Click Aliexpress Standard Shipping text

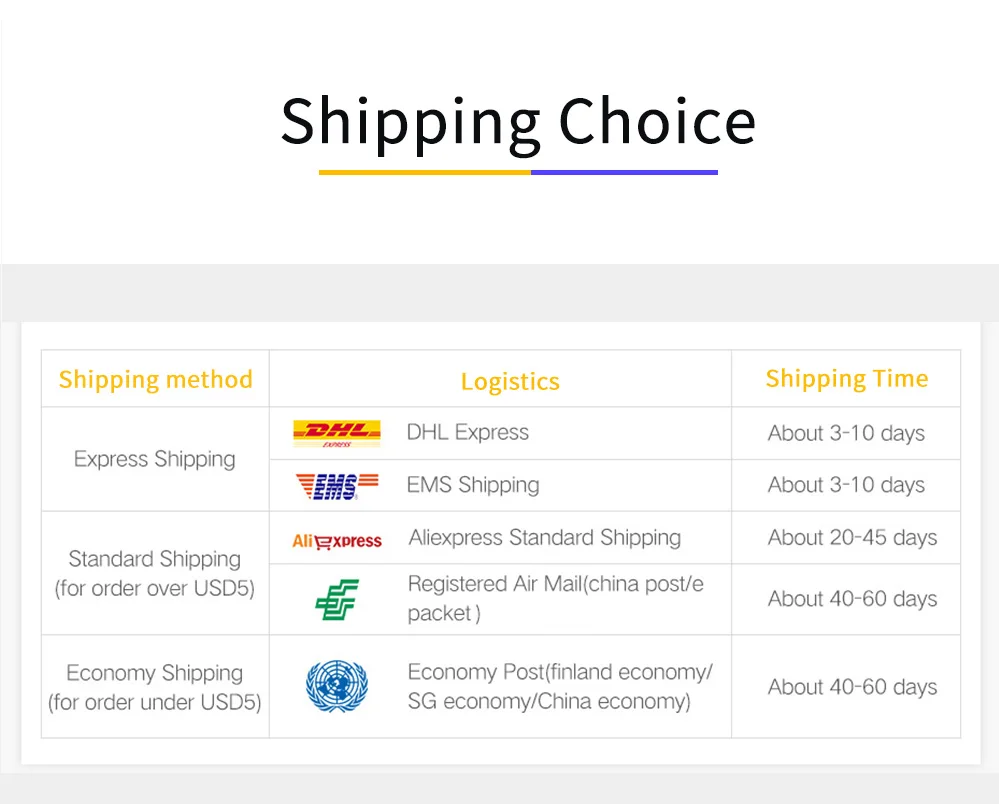[x=545, y=538]
